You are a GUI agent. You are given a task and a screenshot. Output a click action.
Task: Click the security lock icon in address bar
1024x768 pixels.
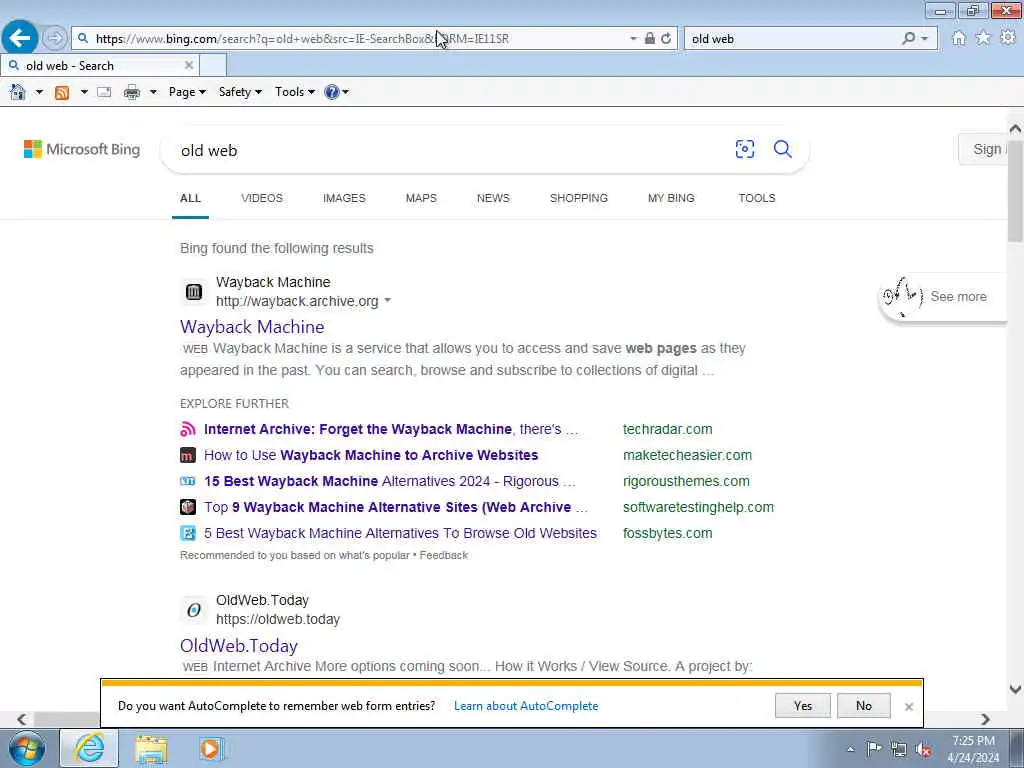[650, 39]
